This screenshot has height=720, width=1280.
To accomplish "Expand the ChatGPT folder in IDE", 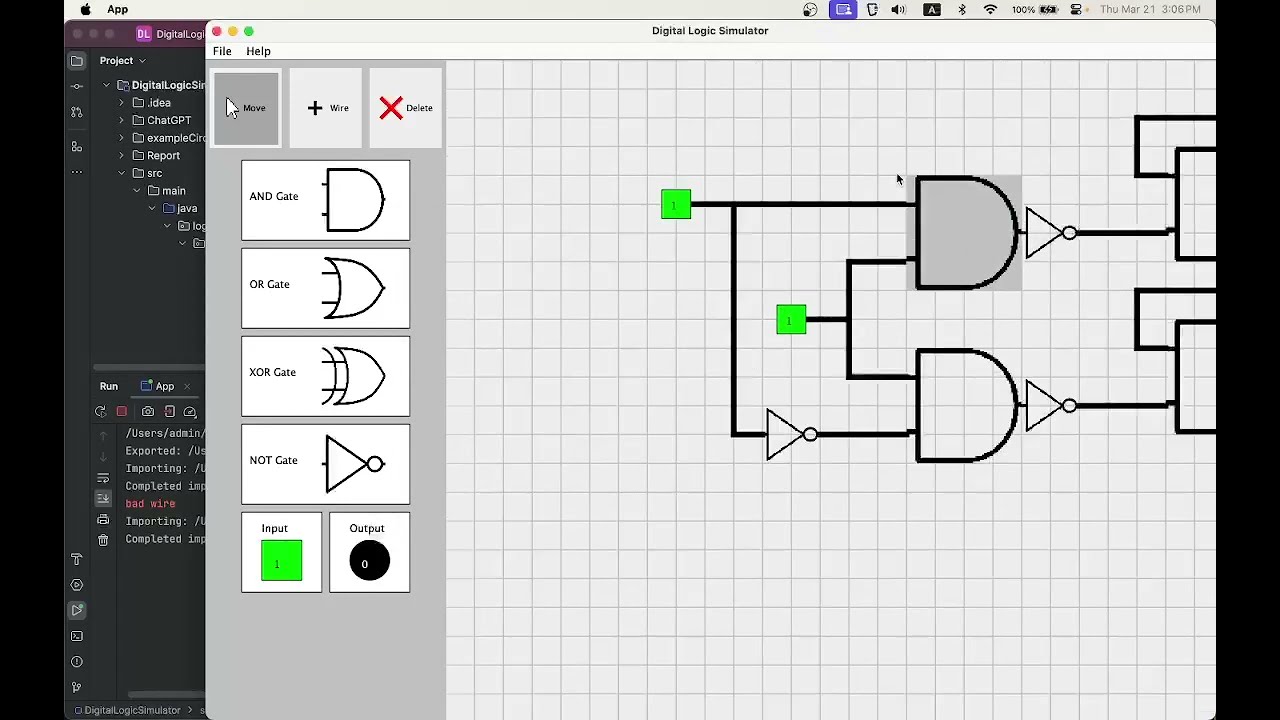I will coord(122,120).
